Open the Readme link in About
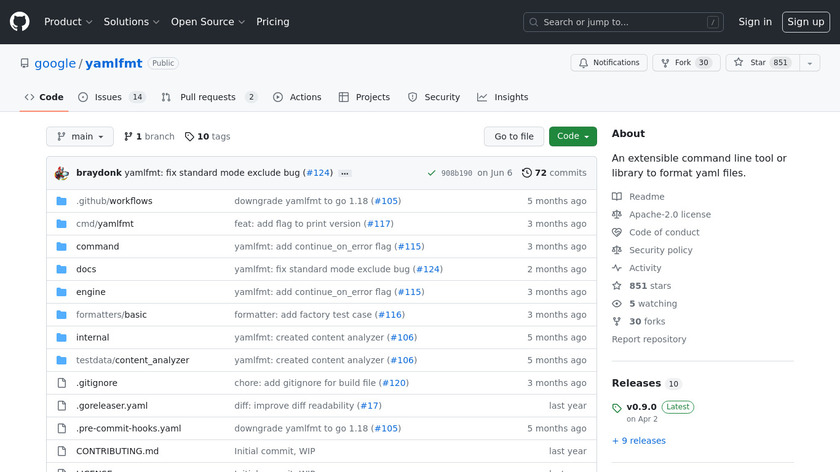 pos(638,197)
